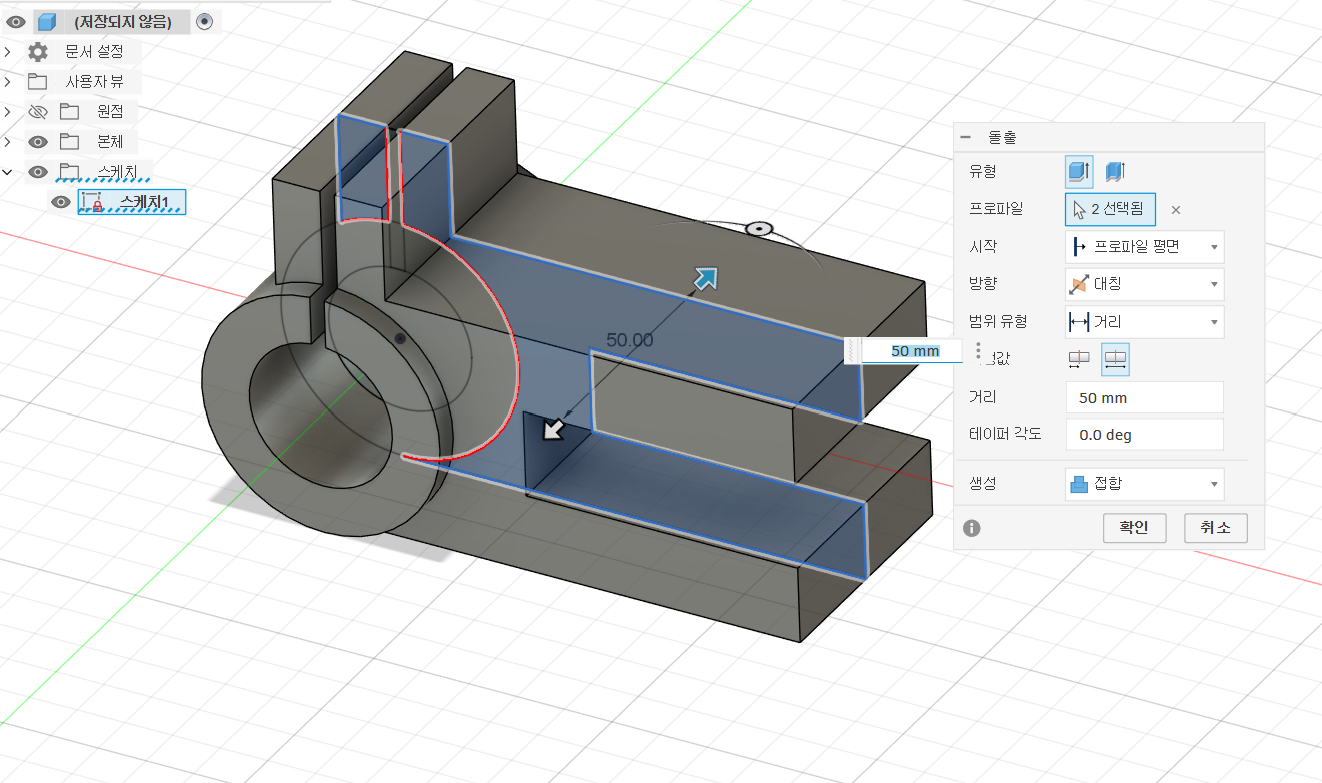The width and height of the screenshot is (1322, 783).
Task: Click the locked sketch icon of 스케치1
Action: [x=92, y=202]
